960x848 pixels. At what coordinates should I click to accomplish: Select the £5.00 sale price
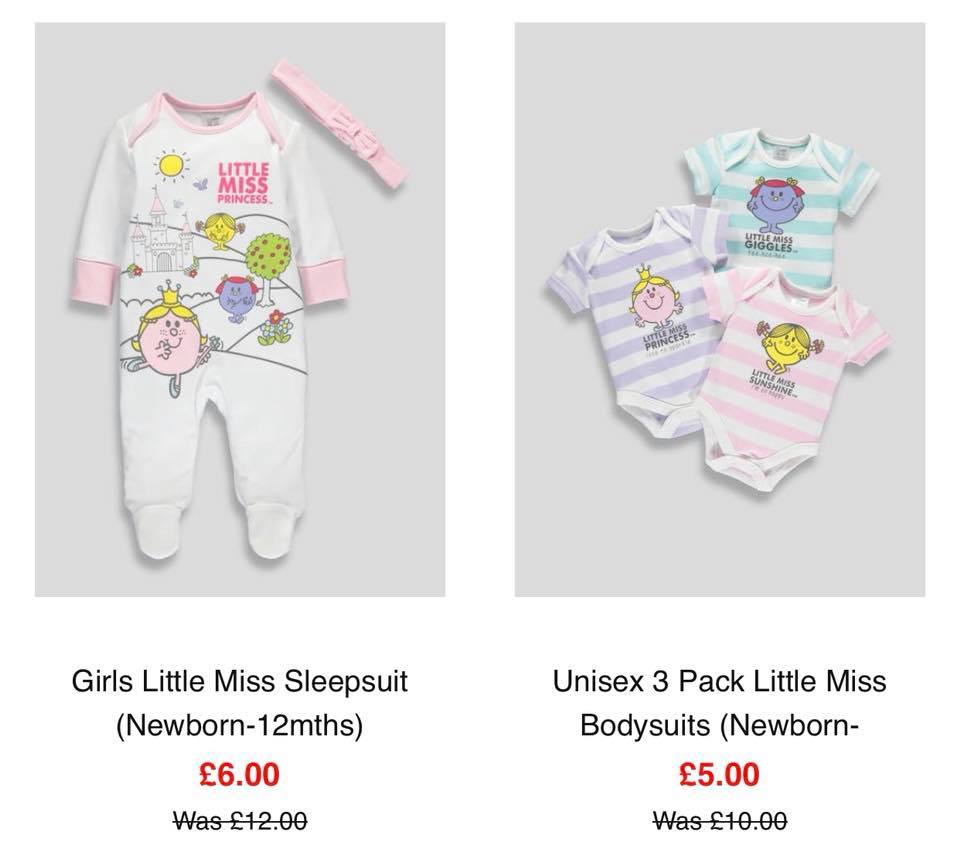(x=719, y=774)
